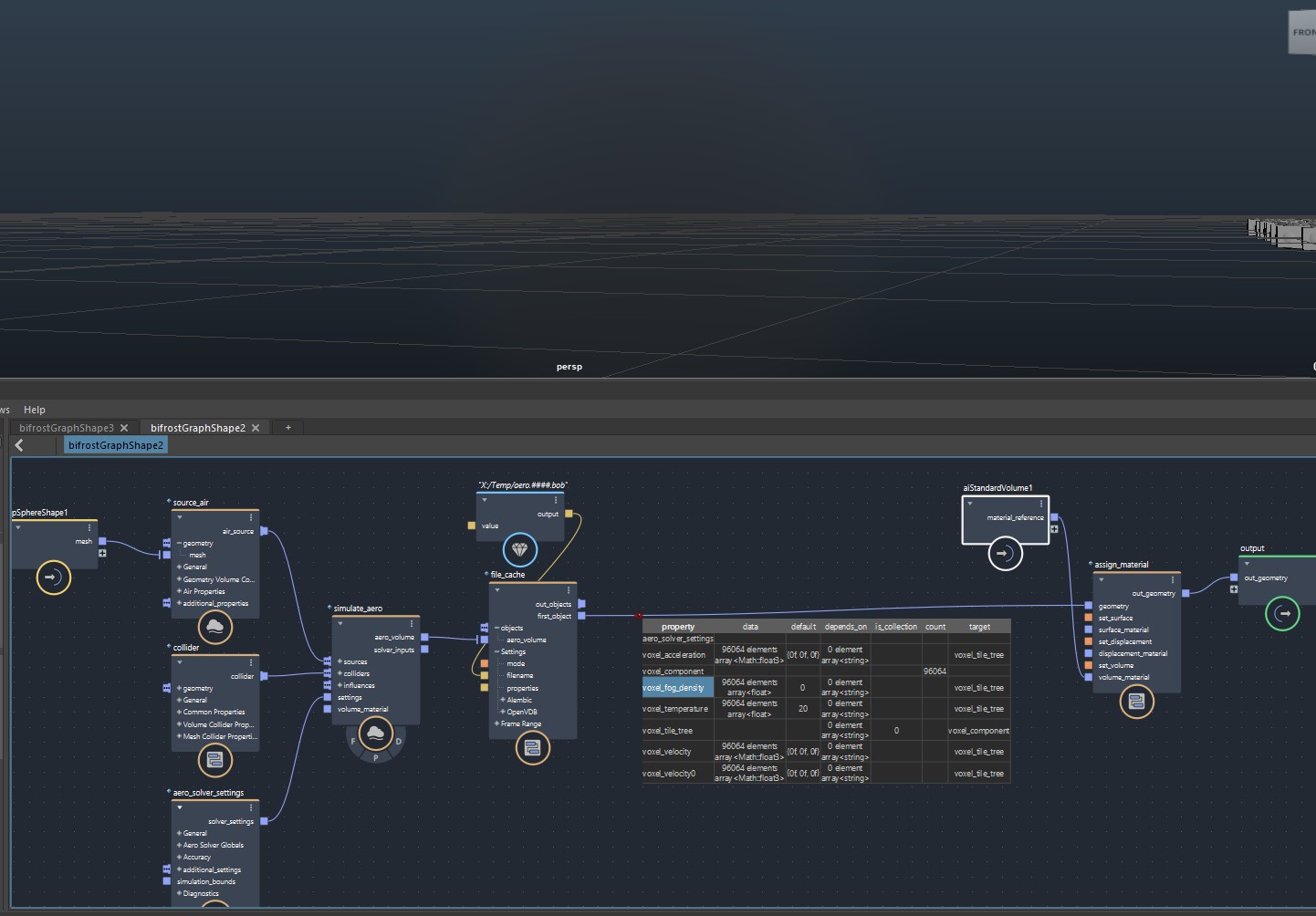1316x916 pixels.
Task: Select the voxel_fog_density row in the property table
Action: coord(677,687)
